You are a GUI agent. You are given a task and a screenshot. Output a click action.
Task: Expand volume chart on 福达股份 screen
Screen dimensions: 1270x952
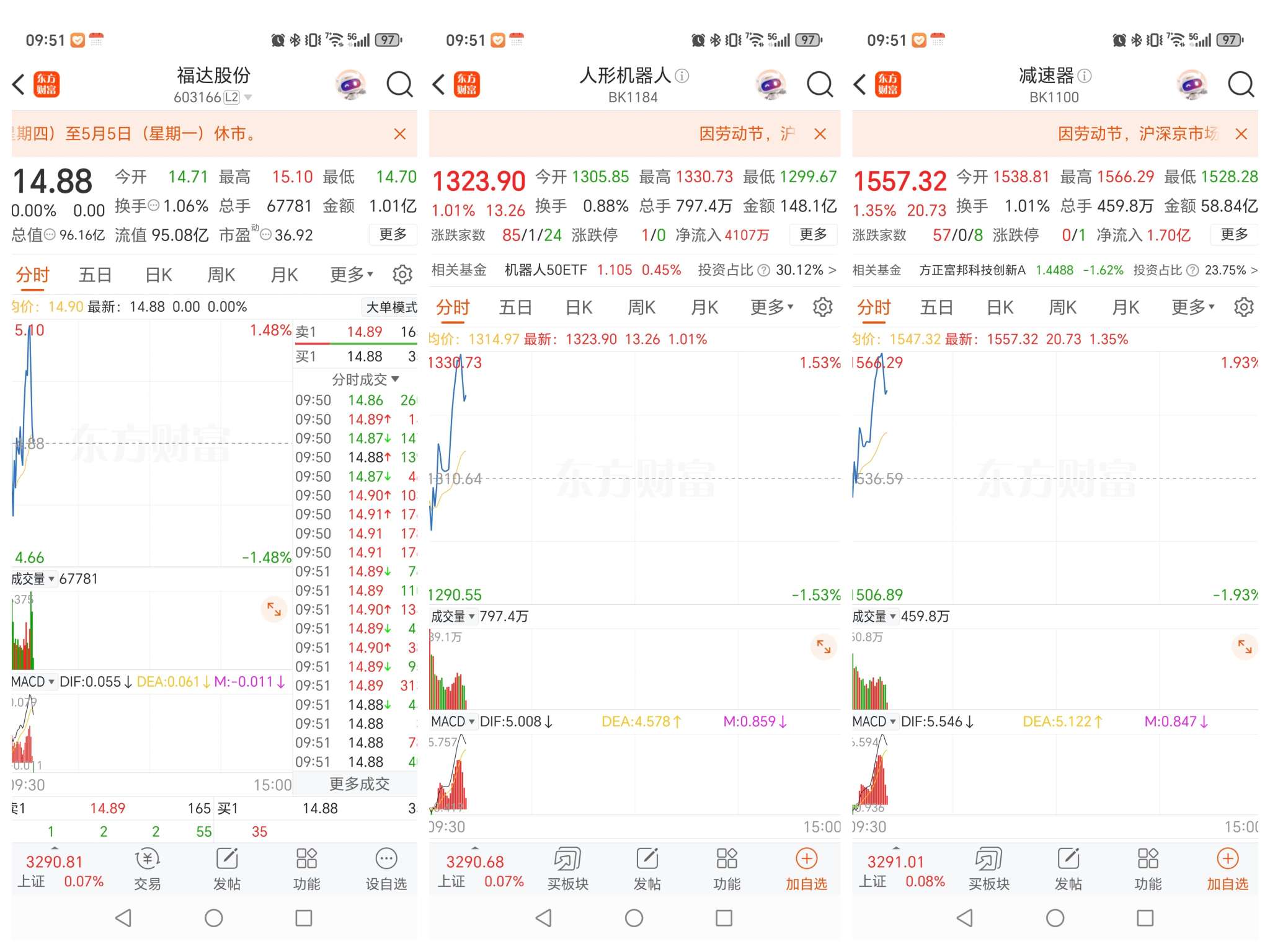point(274,609)
